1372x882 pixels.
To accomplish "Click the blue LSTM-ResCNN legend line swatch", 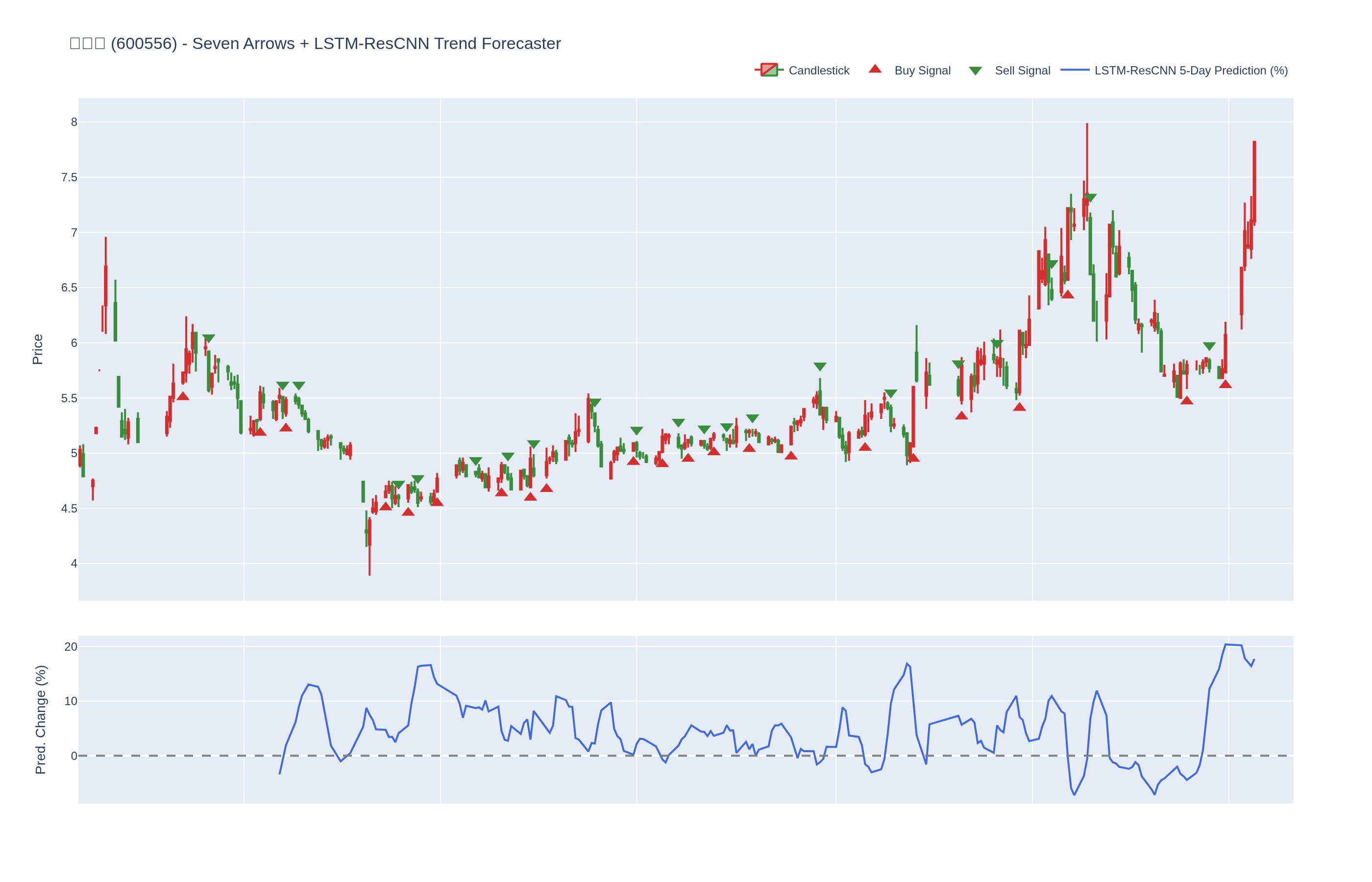I will coord(1074,70).
